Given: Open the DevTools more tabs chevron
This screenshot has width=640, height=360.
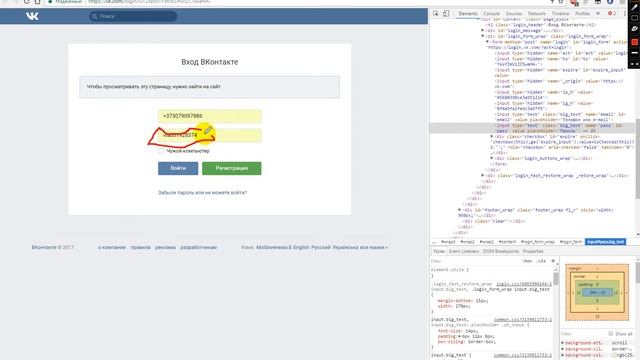Looking at the screenshot, I should coord(598,13).
